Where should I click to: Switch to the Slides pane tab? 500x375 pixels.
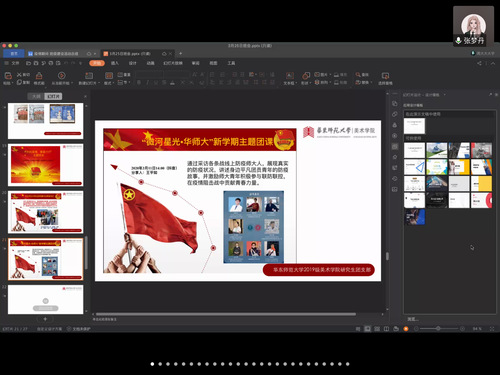[x=53, y=96]
